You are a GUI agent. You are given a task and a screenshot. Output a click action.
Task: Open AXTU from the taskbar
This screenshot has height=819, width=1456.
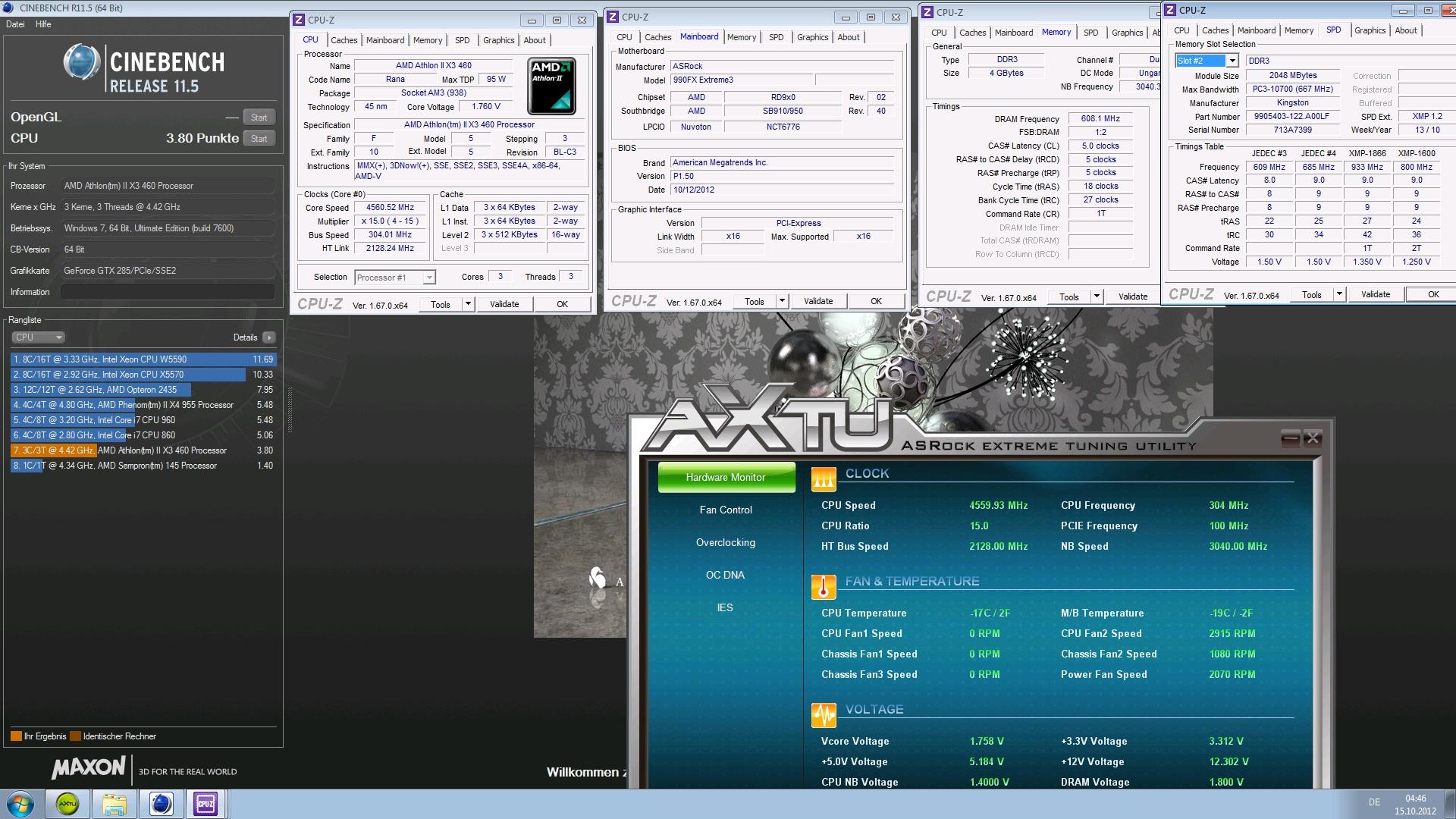pos(67,804)
